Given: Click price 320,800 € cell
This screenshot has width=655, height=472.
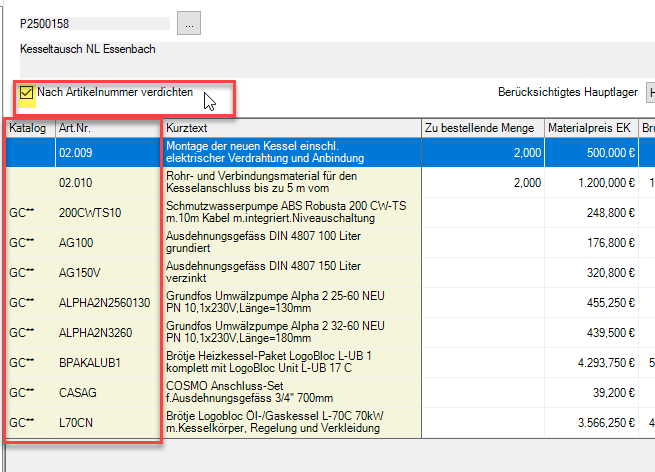Looking at the screenshot, I should tap(591, 273).
